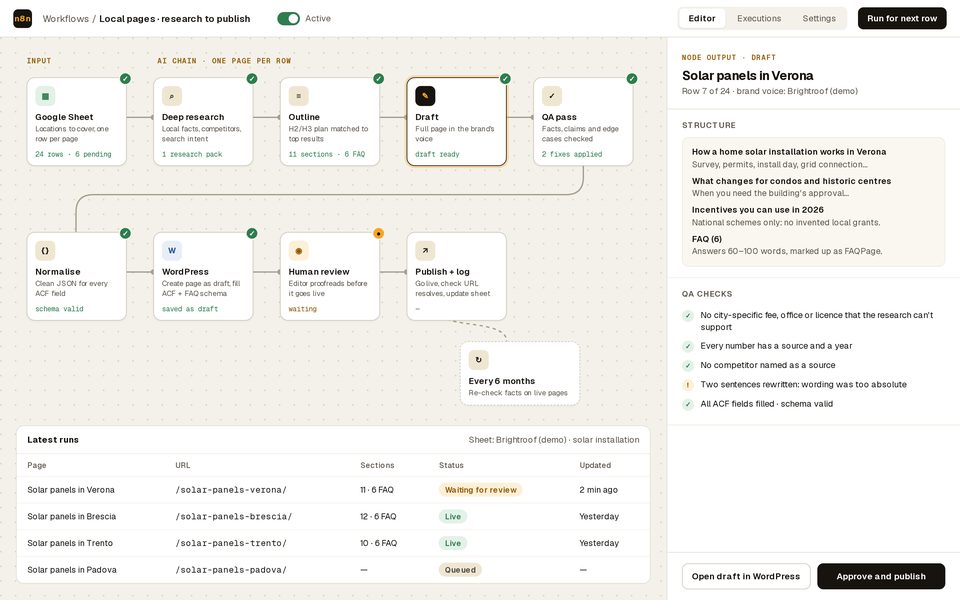Click the /solar-panels-verona/ URL

(x=231, y=490)
